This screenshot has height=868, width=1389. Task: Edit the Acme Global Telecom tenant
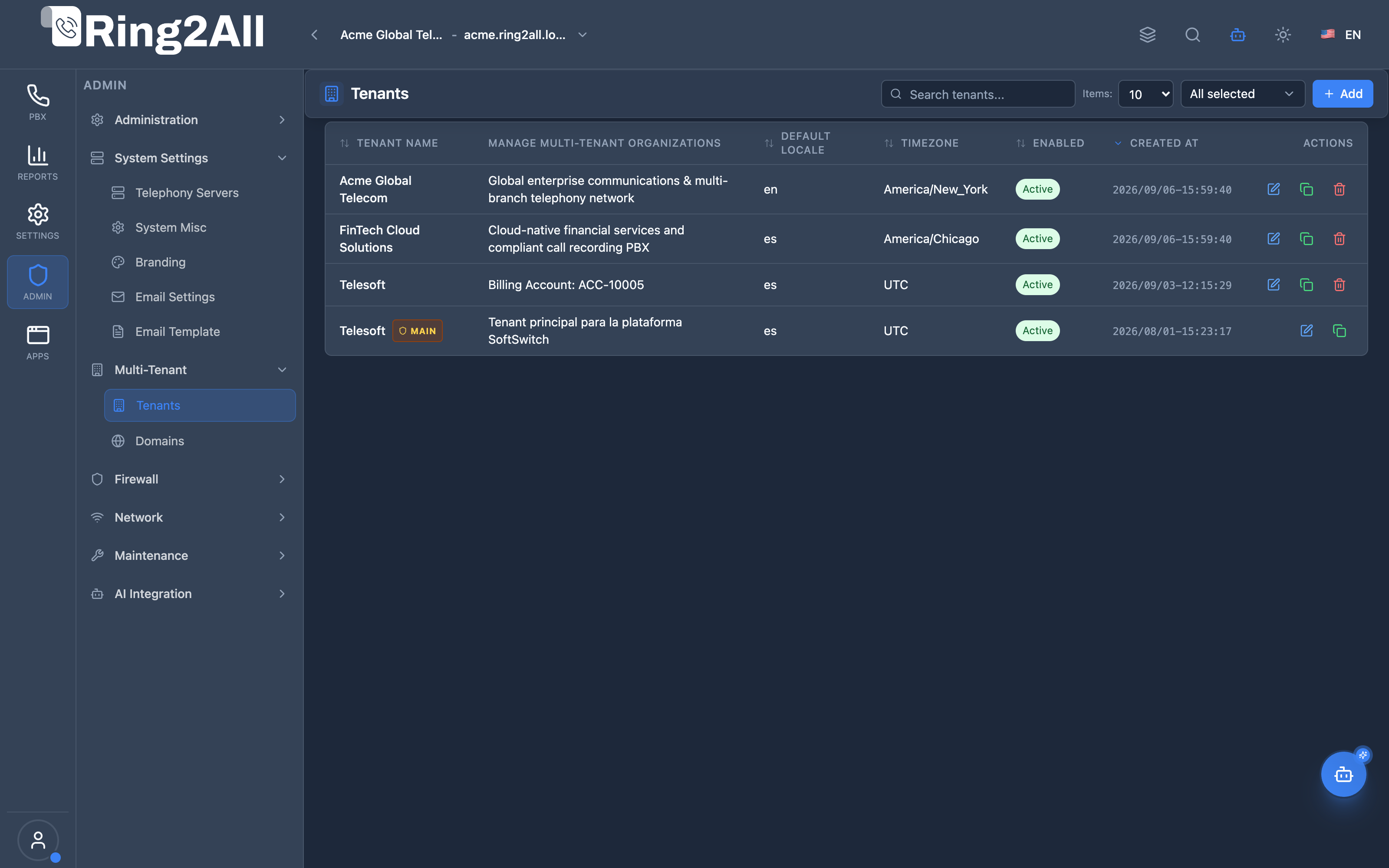point(1273,189)
